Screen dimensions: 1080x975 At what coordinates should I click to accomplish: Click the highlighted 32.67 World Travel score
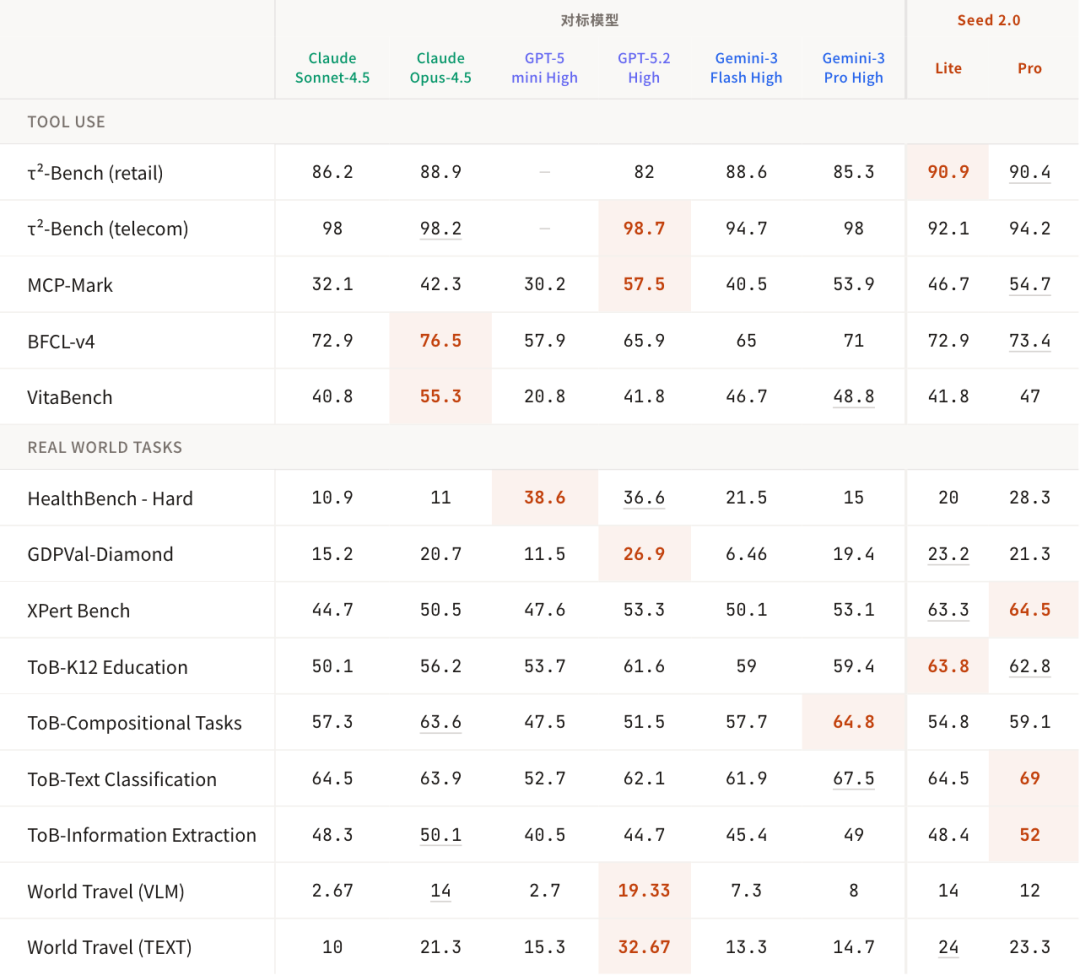(x=643, y=947)
